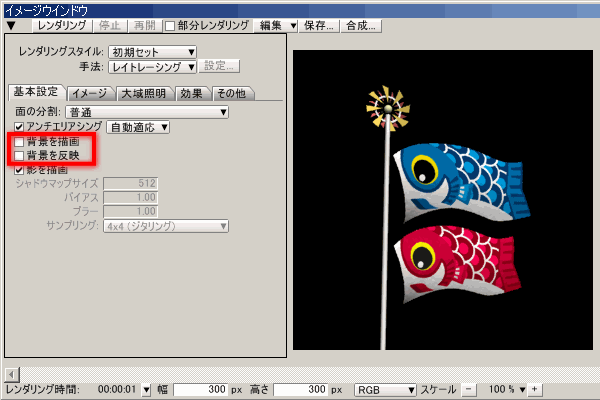Switch to the 基本設定 tab
Screen dimensions: 600x400
click(x=36, y=92)
